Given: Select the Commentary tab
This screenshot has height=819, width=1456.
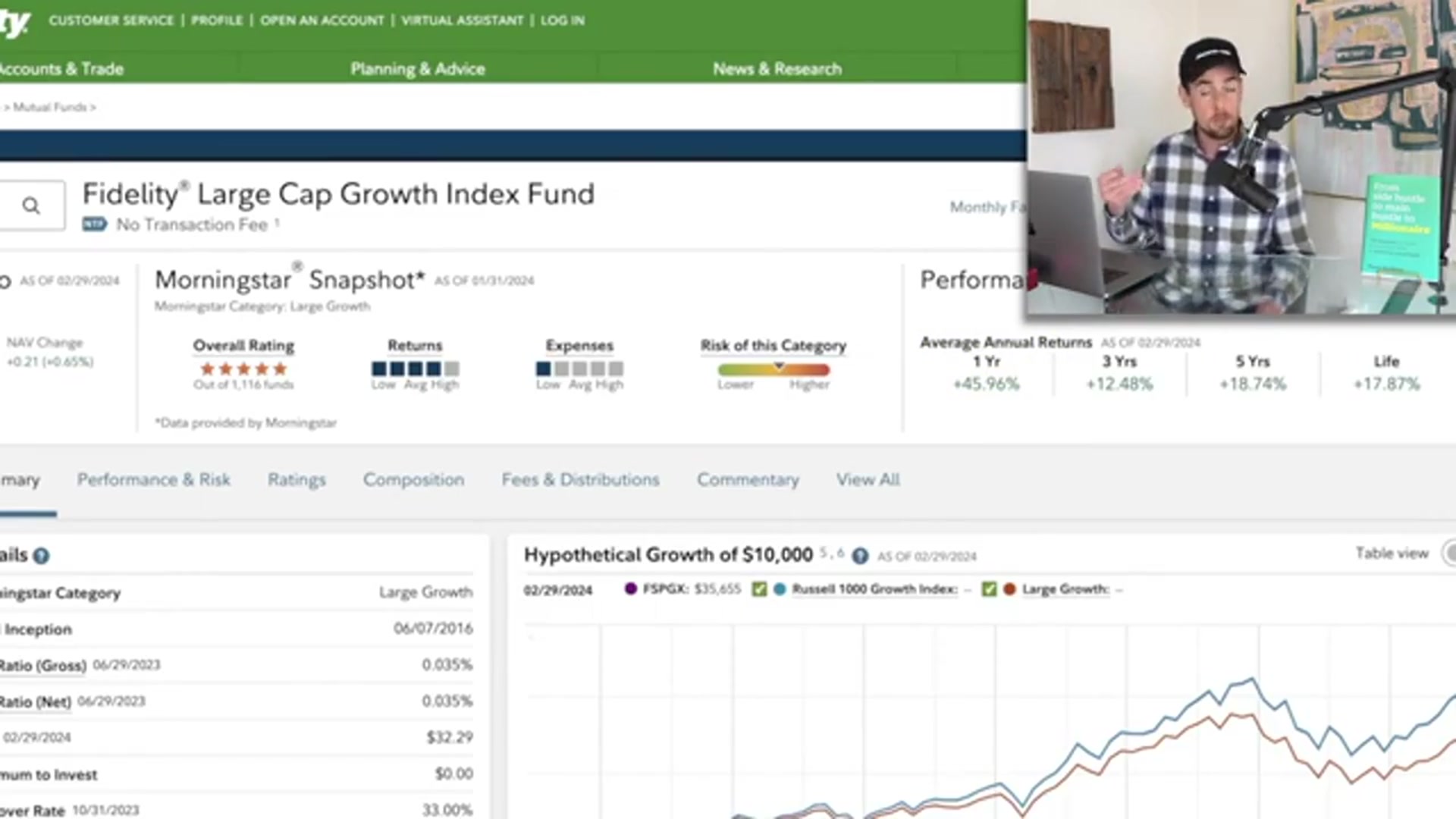Looking at the screenshot, I should click(x=748, y=480).
